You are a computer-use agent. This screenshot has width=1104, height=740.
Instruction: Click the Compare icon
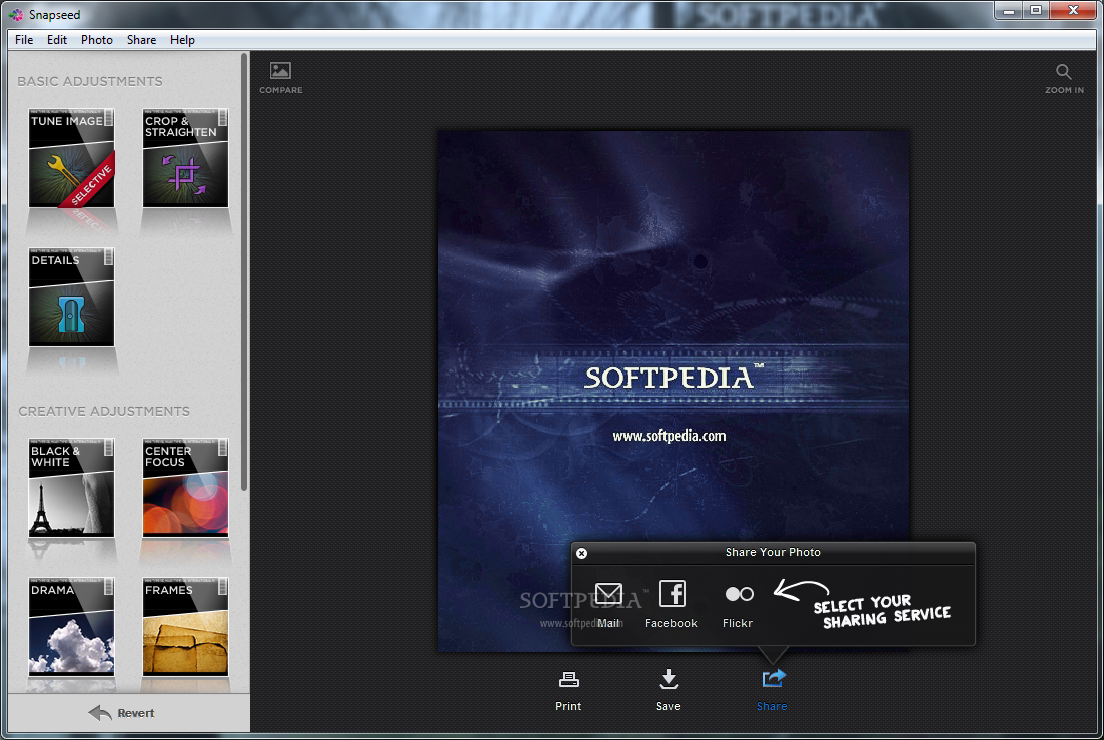(x=280, y=71)
